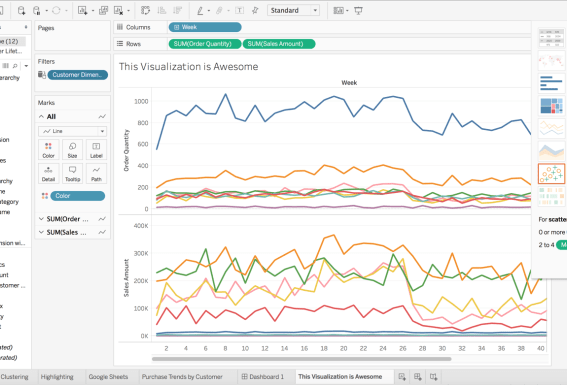Open the Standard fit dropdown

pos(293,10)
